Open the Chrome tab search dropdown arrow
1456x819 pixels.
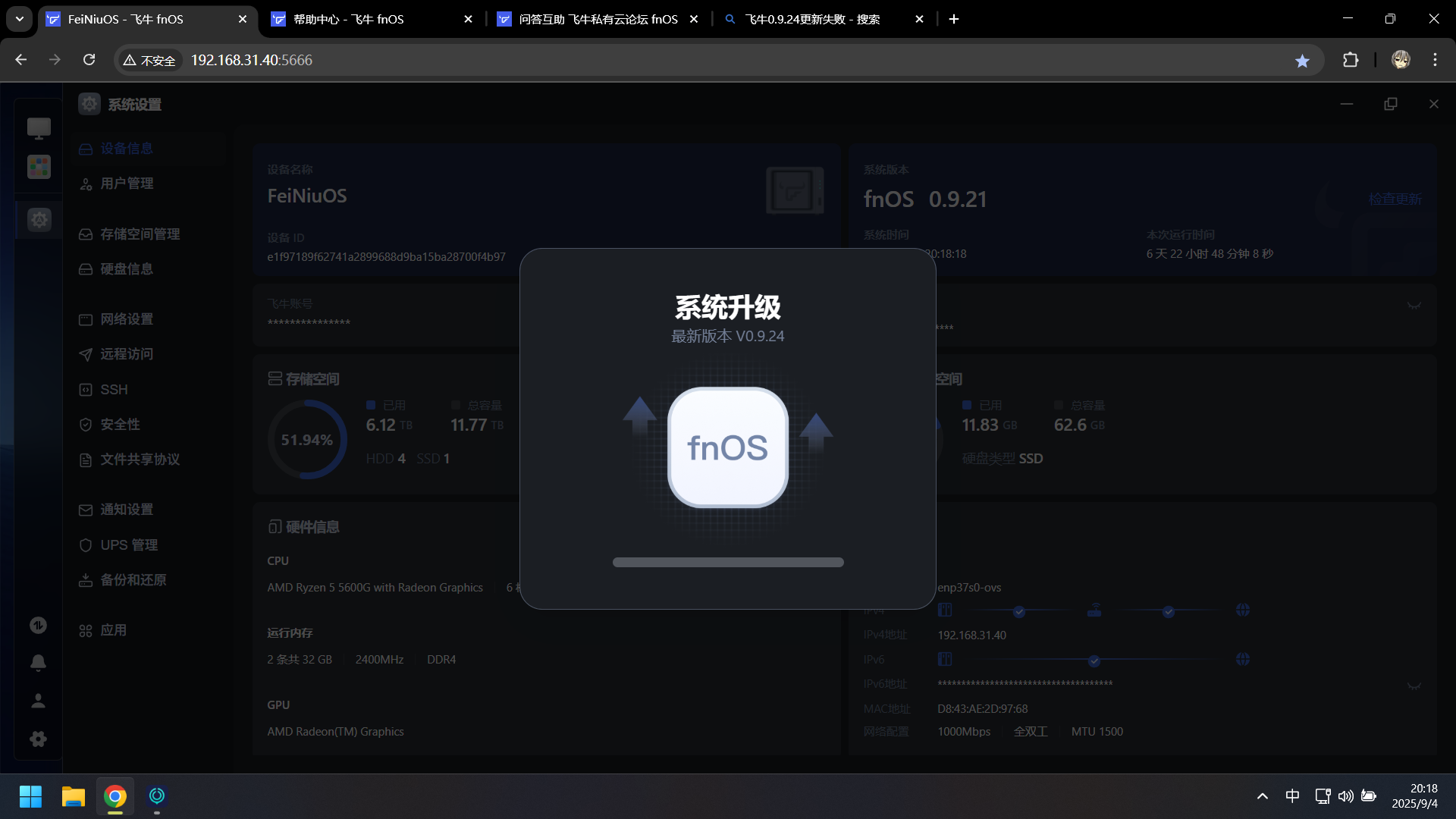pos(20,19)
